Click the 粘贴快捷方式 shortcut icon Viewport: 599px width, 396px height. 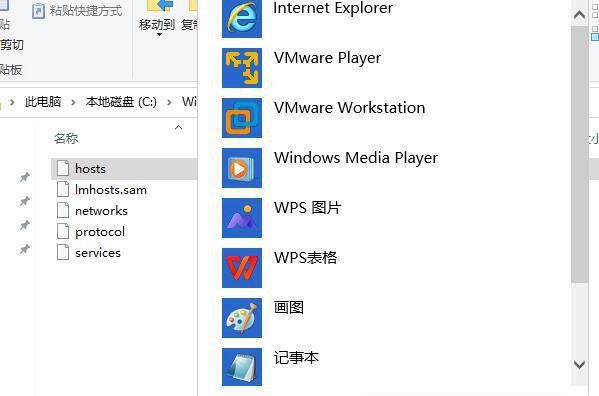tap(38, 11)
